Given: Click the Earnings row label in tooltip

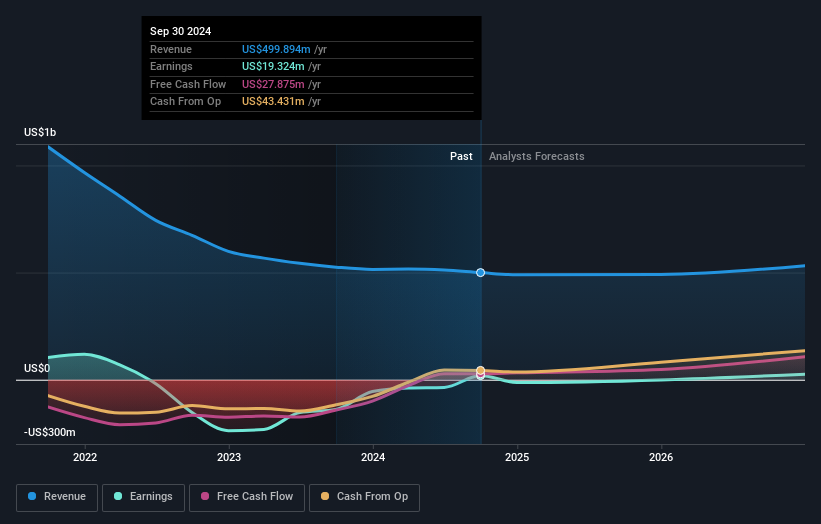Looking at the screenshot, I should (x=171, y=66).
